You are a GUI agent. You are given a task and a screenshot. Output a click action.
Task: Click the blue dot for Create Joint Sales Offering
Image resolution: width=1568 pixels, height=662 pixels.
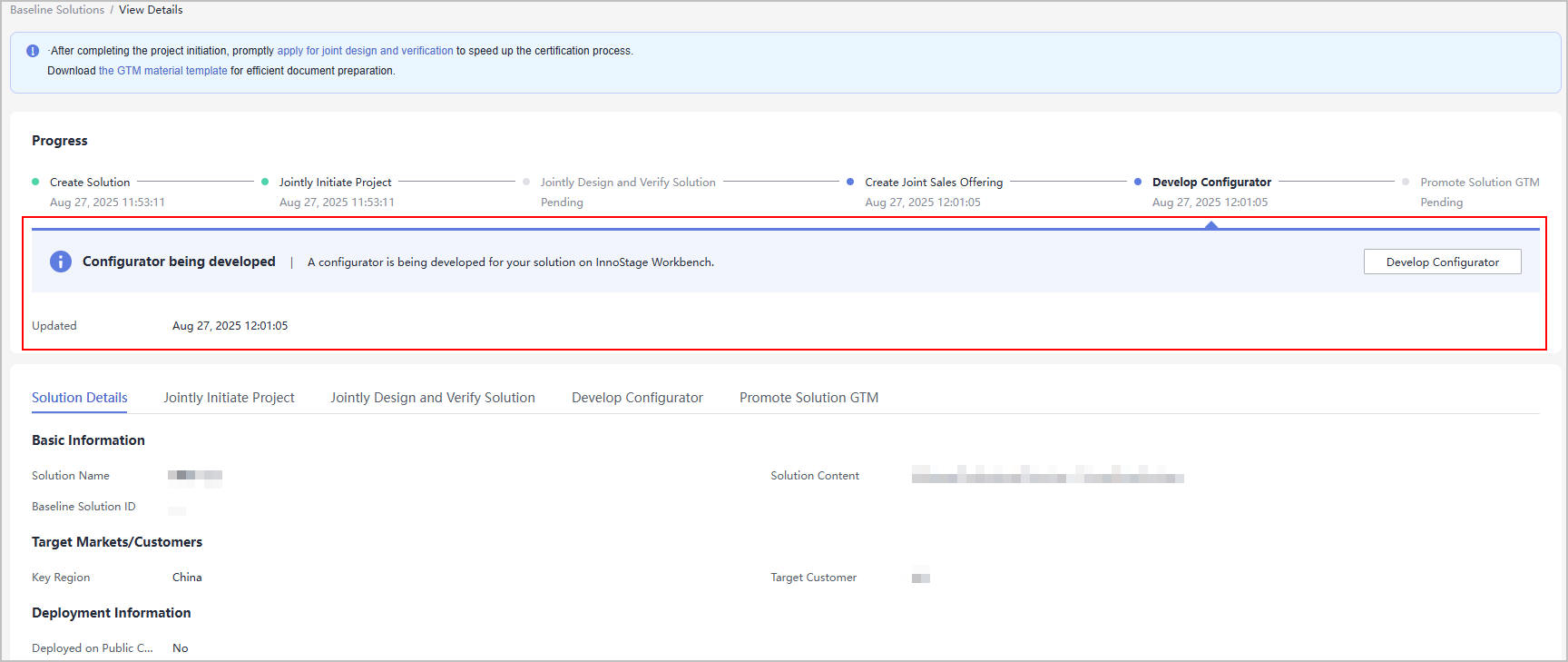pos(850,182)
